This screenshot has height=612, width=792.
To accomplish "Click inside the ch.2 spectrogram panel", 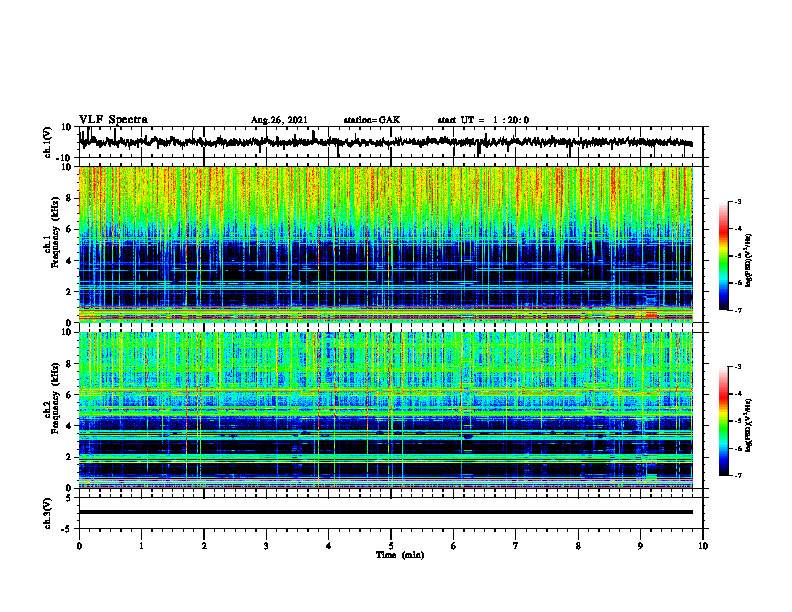I will 386,410.
